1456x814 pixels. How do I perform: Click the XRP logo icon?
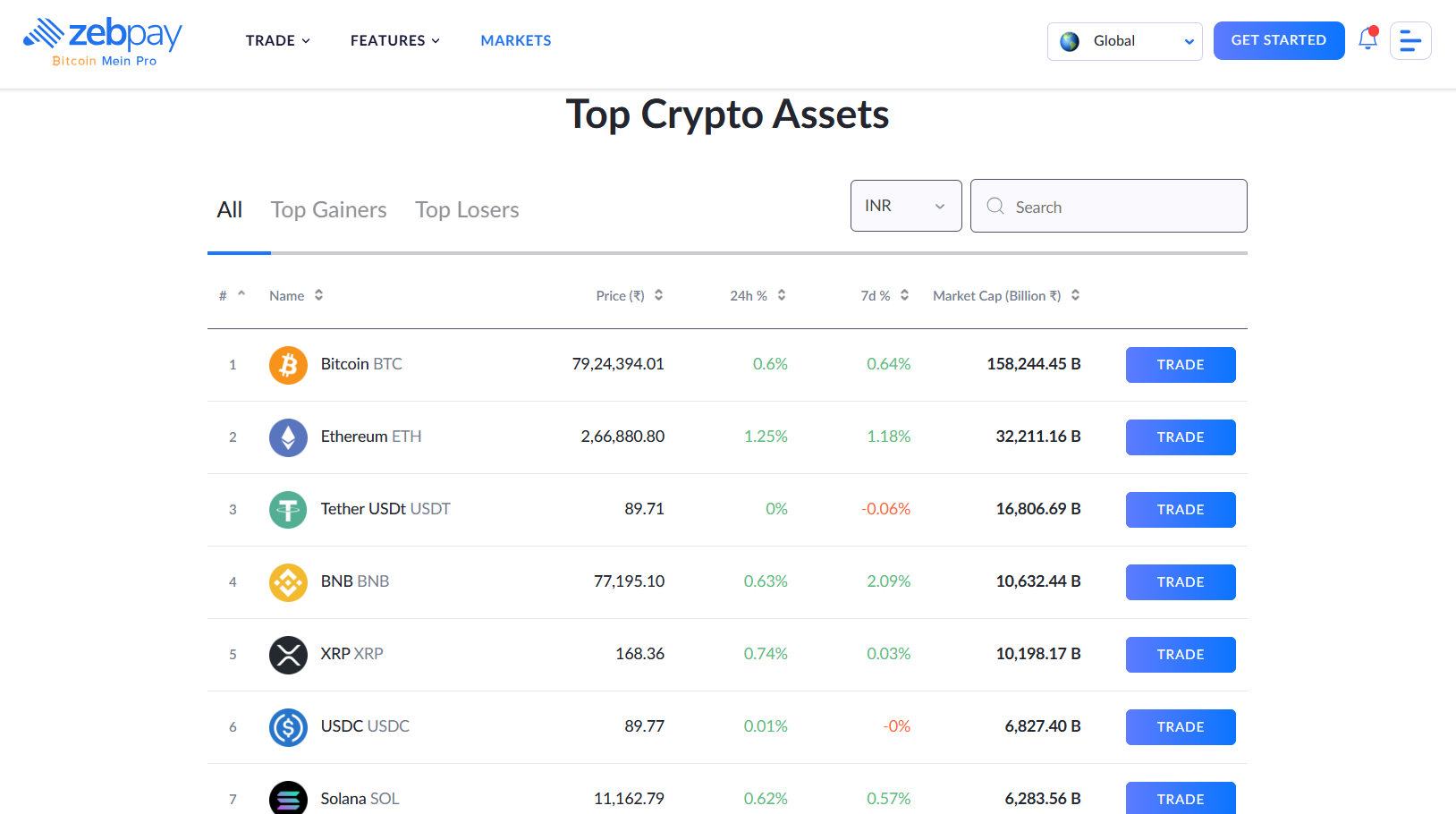(288, 654)
